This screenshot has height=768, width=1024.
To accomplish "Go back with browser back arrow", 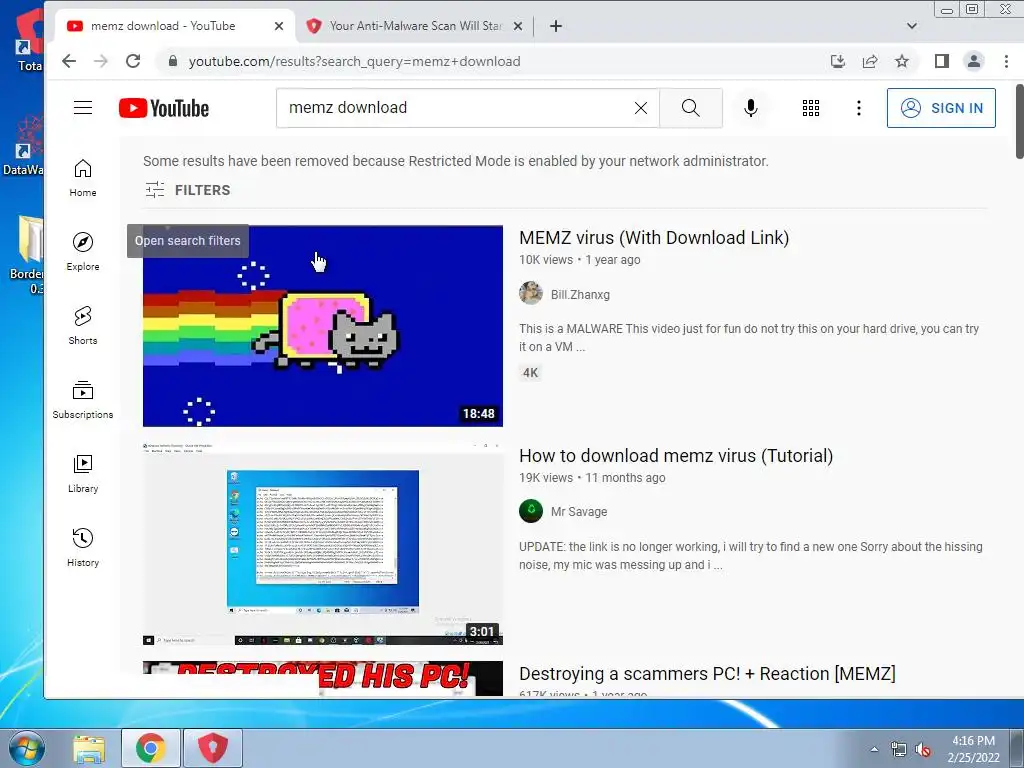I will pyautogui.click(x=69, y=61).
